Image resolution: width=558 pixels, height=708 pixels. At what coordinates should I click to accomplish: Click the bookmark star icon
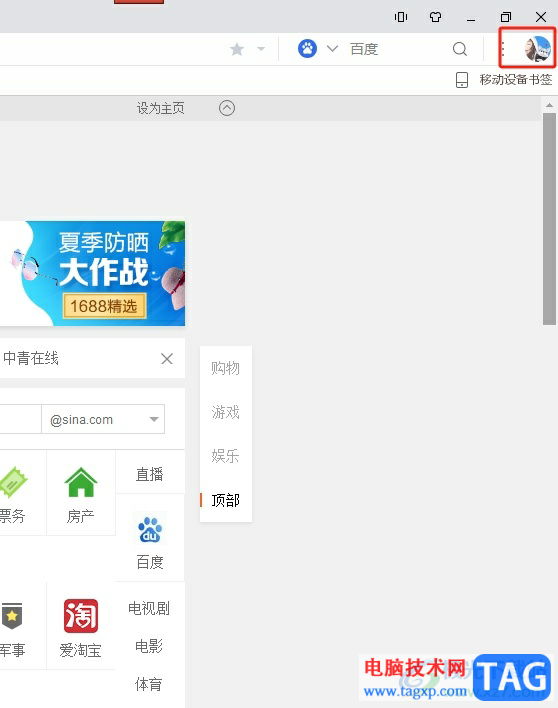(x=237, y=49)
